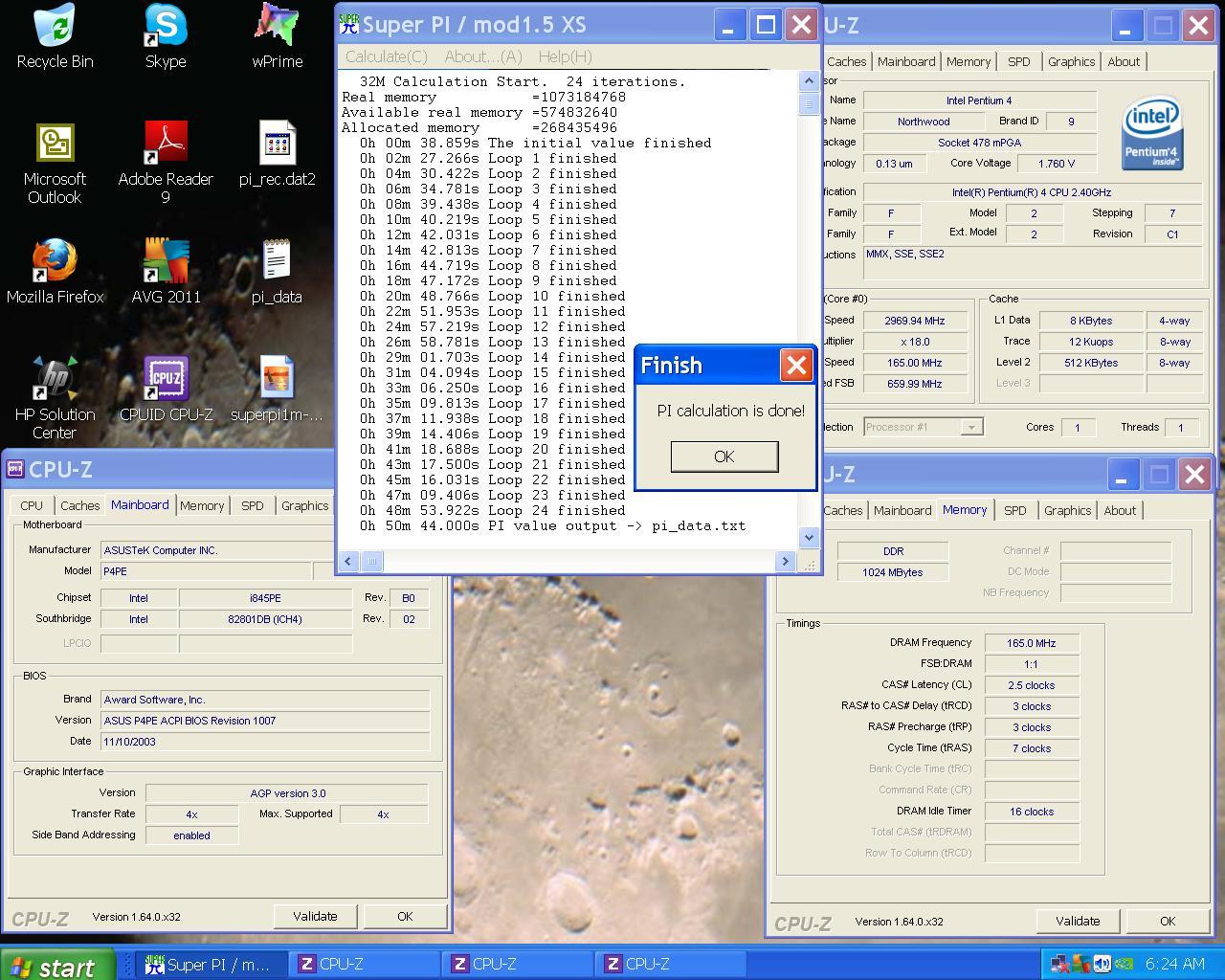Image resolution: width=1225 pixels, height=980 pixels.
Task: Open Microsoft Outlook desktop icon
Action: (x=55, y=163)
